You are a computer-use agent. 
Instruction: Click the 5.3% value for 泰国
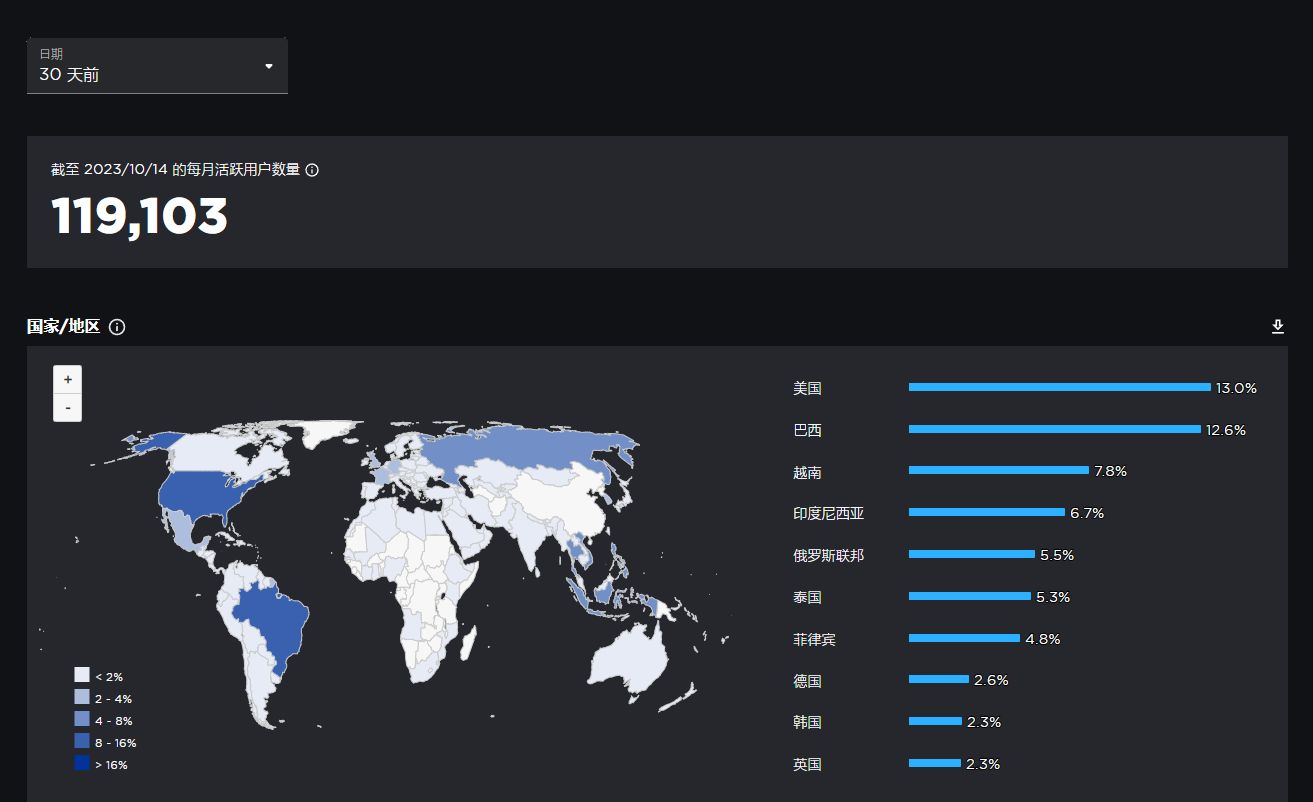tap(1053, 597)
